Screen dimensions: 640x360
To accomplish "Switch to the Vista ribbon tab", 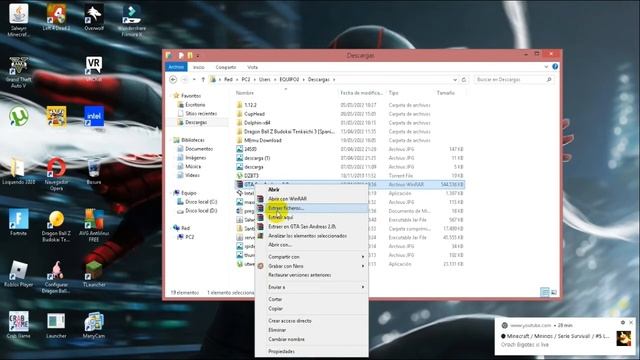I will (252, 67).
